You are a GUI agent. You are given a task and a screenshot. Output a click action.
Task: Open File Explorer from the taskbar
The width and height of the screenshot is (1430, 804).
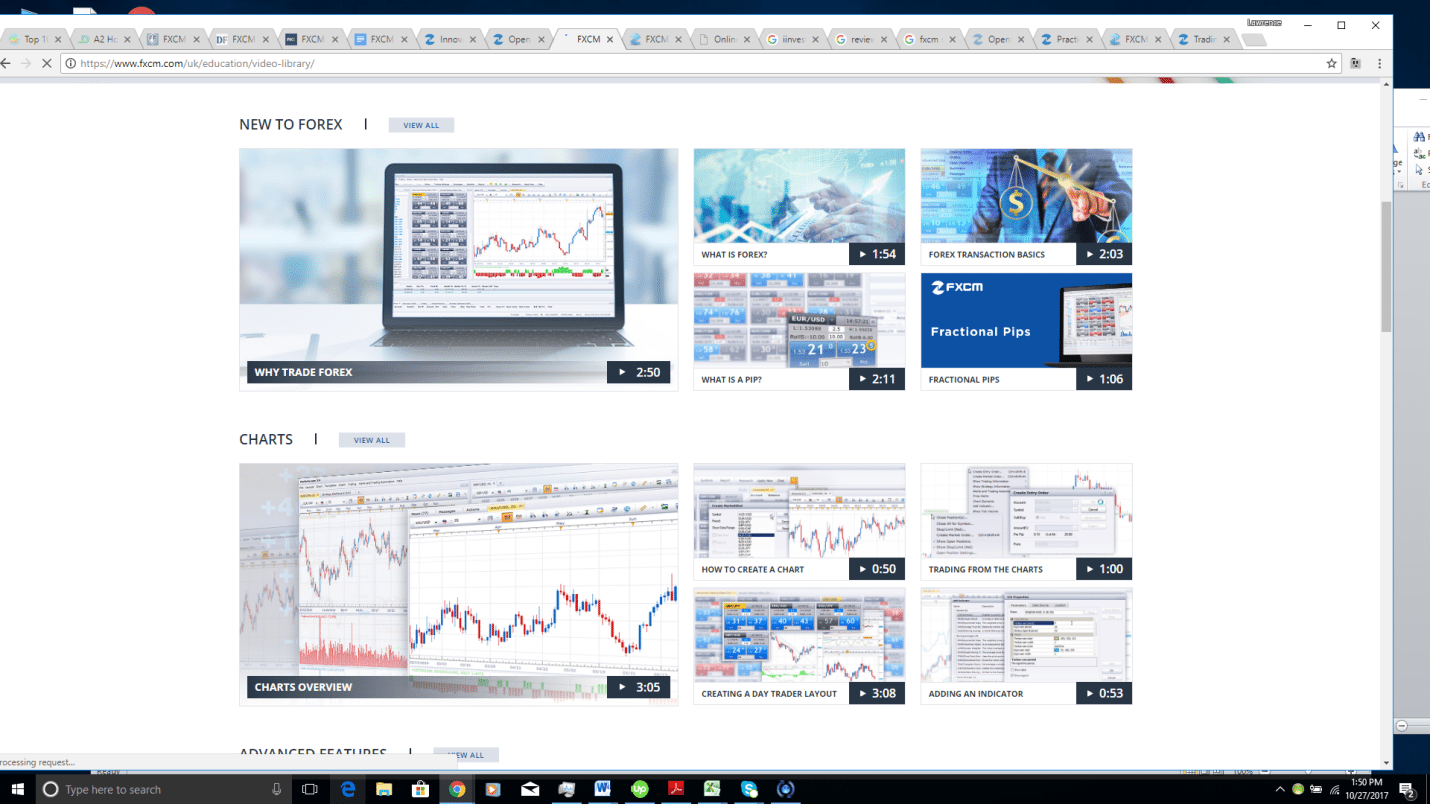click(x=384, y=789)
